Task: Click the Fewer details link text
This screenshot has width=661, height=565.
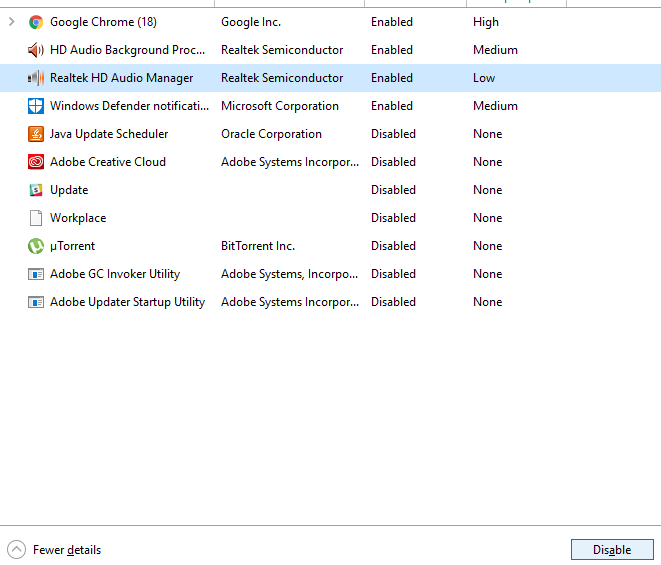Action: tap(67, 550)
